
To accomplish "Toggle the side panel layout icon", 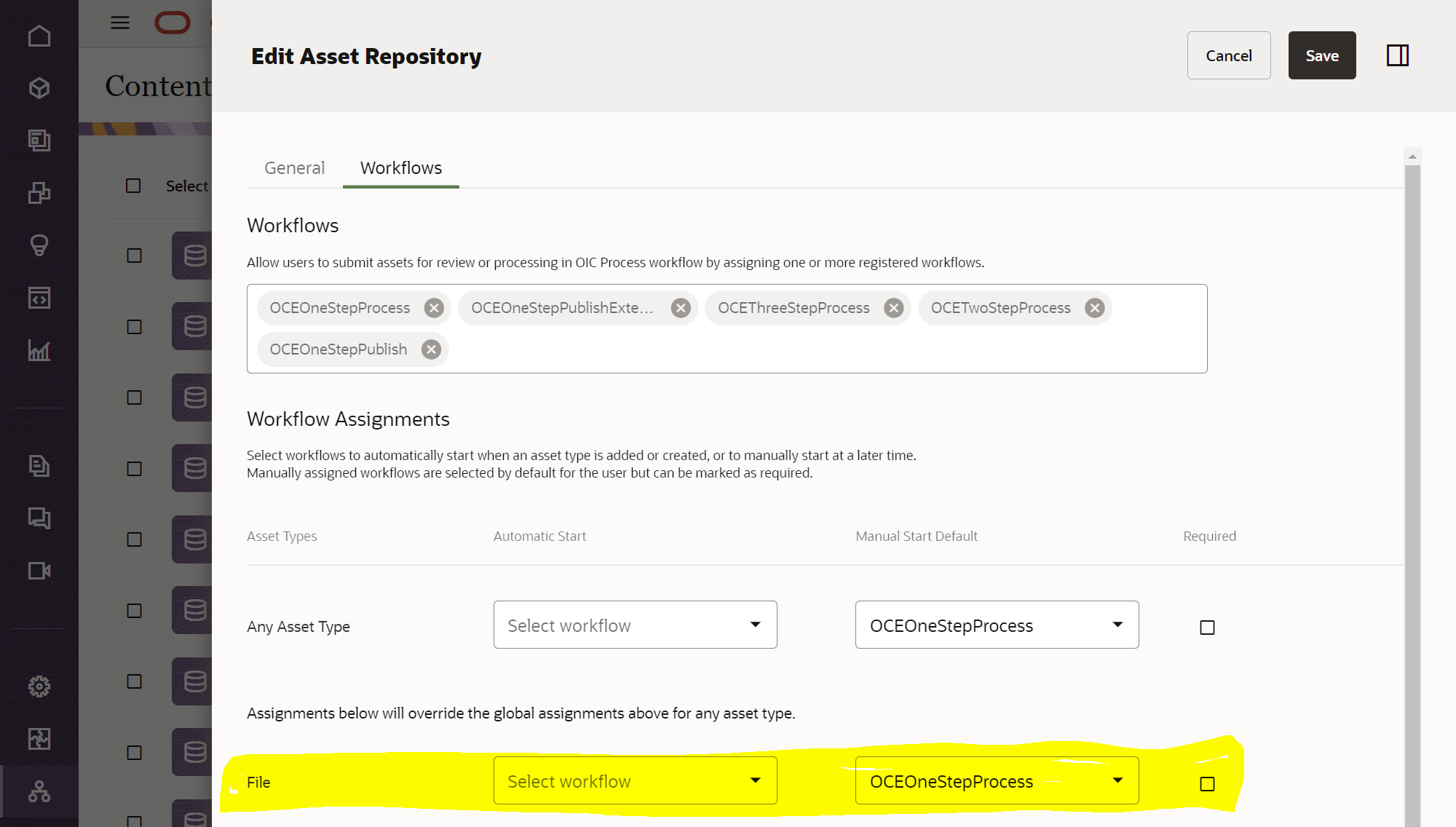I will [1398, 55].
